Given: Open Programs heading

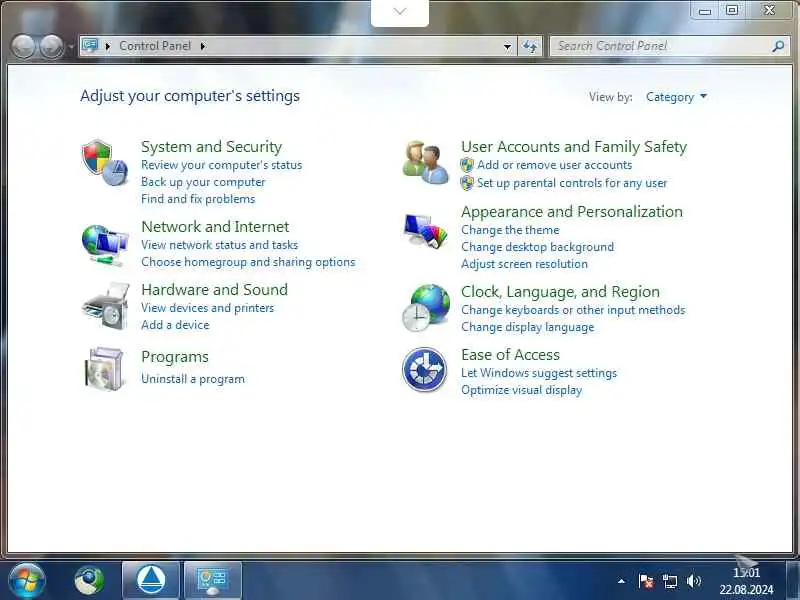Looking at the screenshot, I should point(174,357).
